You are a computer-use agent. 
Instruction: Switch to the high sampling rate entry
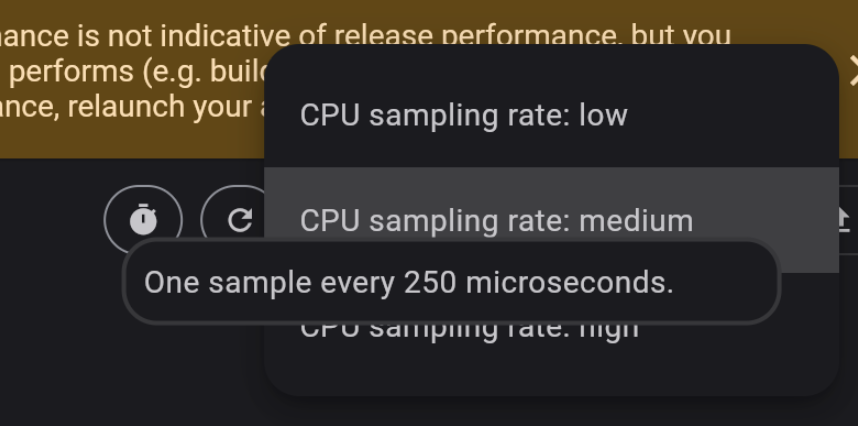pyautogui.click(x=470, y=332)
